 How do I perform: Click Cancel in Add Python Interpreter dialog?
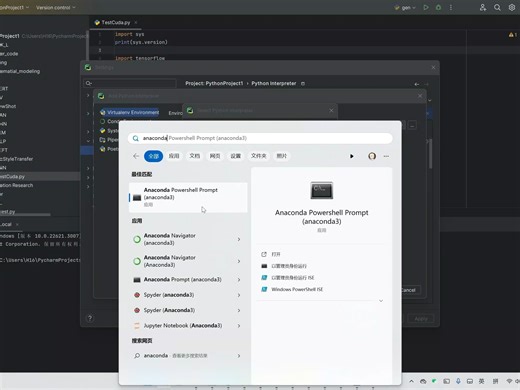tap(409, 290)
